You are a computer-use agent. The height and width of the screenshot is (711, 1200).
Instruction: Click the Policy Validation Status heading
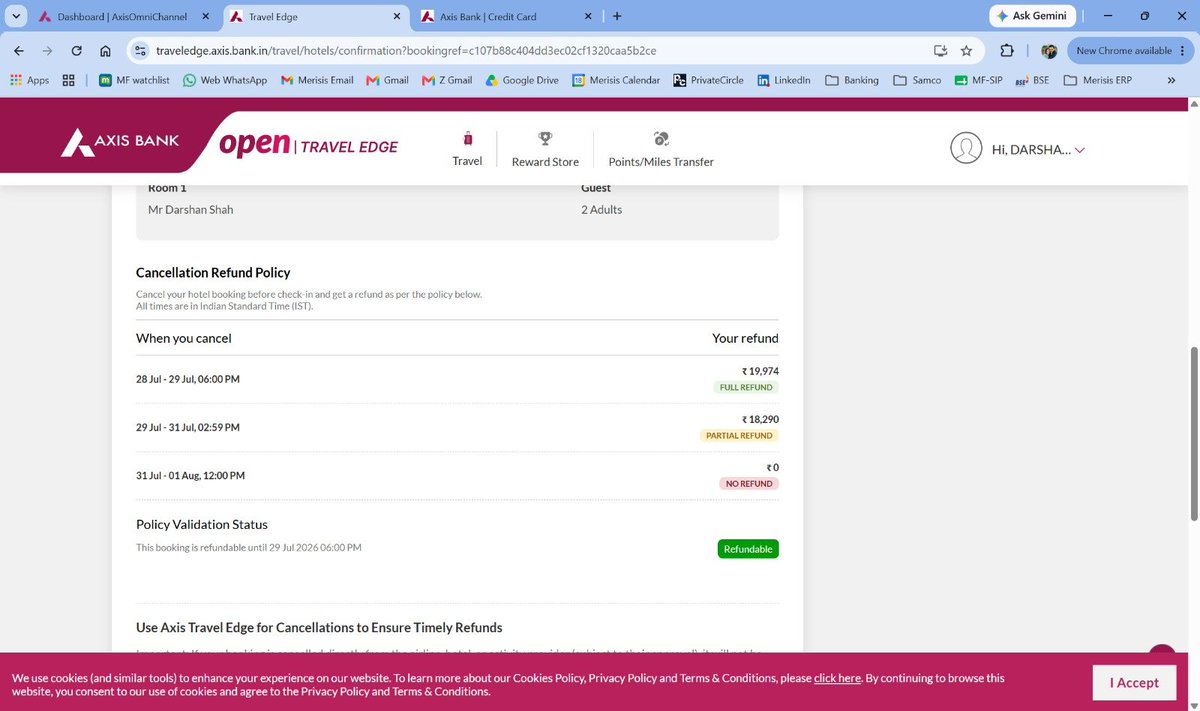click(202, 524)
